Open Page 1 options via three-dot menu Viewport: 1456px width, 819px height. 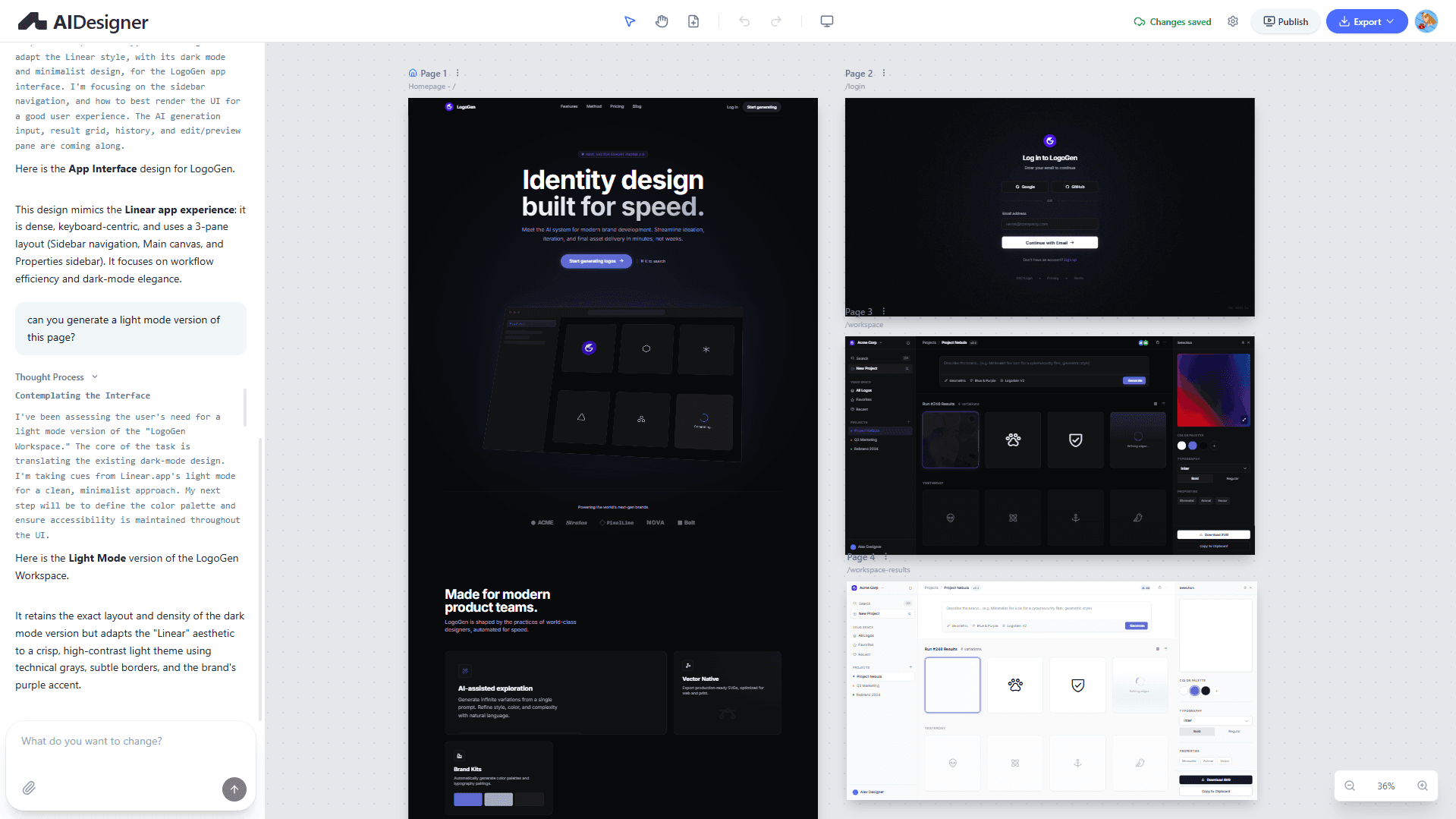point(458,72)
